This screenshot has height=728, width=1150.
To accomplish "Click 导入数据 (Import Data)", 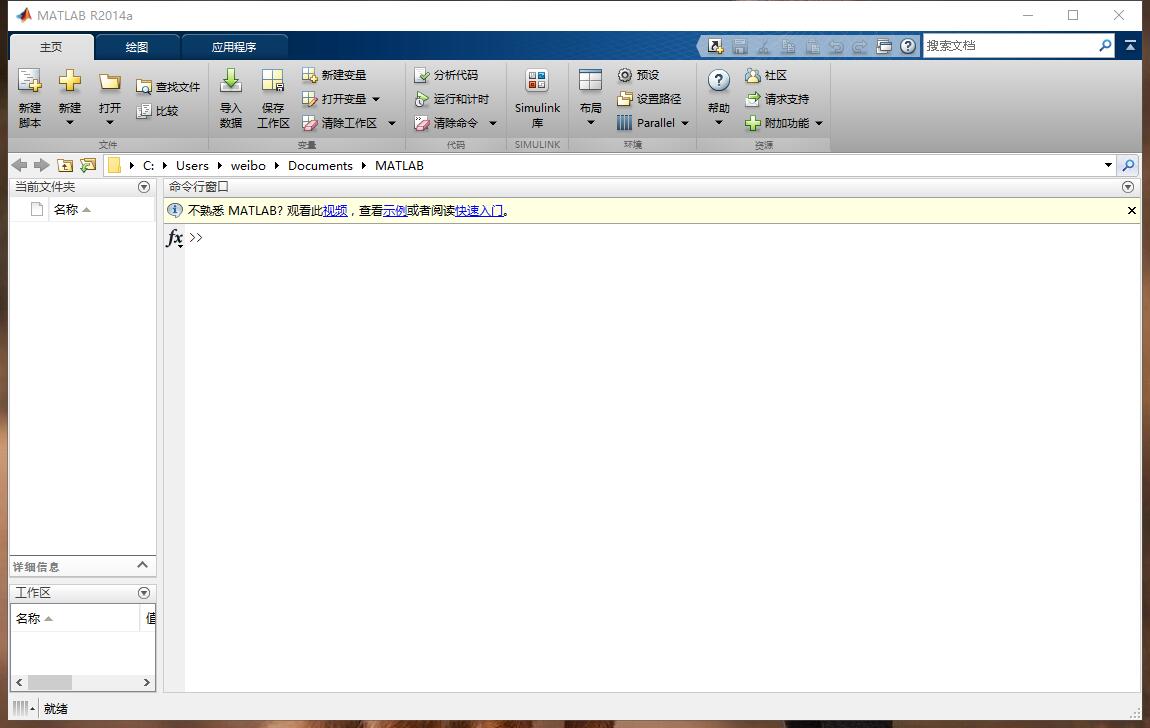I will coord(231,98).
